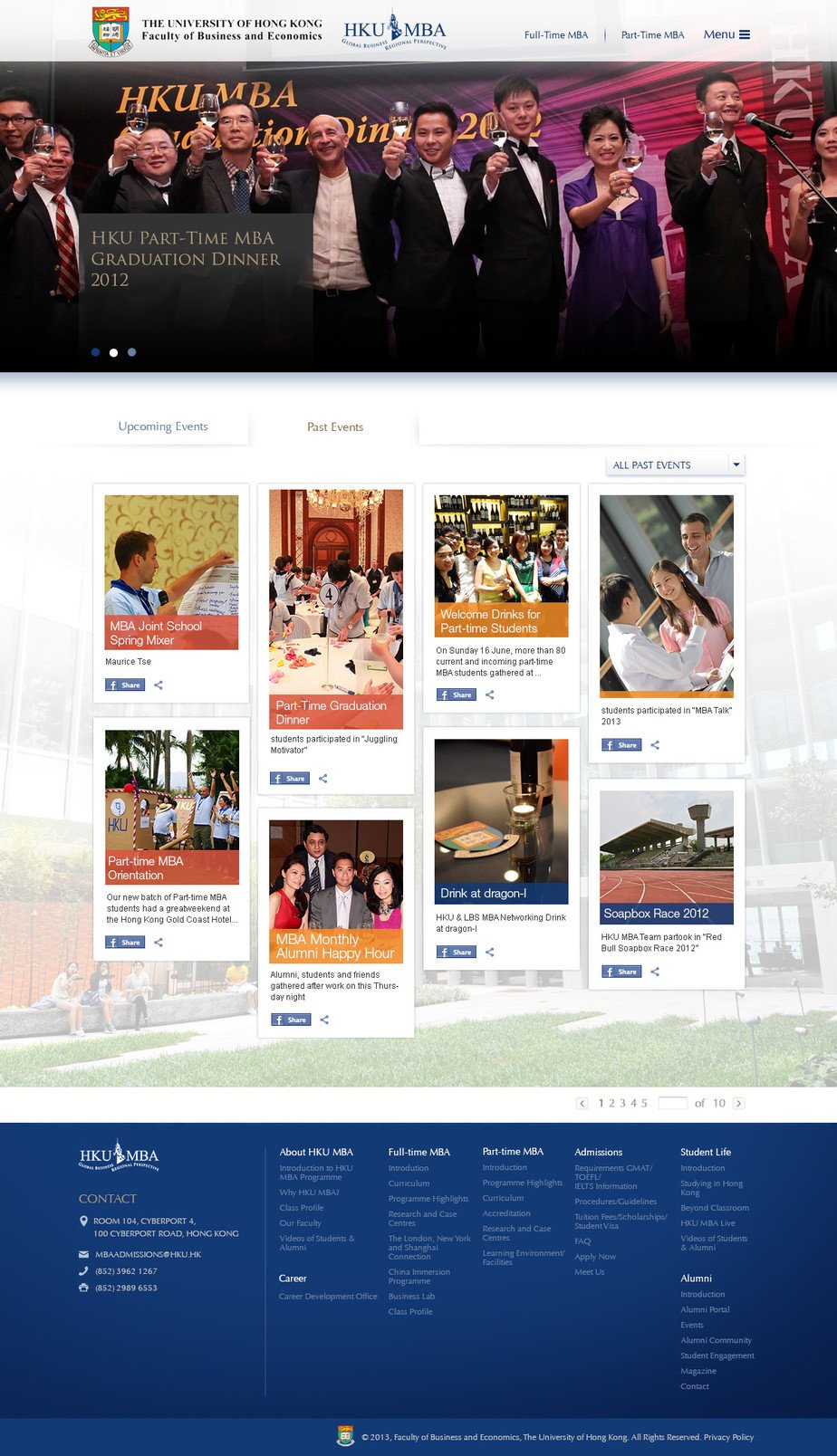Image resolution: width=837 pixels, height=1456 pixels.
Task: Go to next page with right arrow
Action: tap(739, 1103)
